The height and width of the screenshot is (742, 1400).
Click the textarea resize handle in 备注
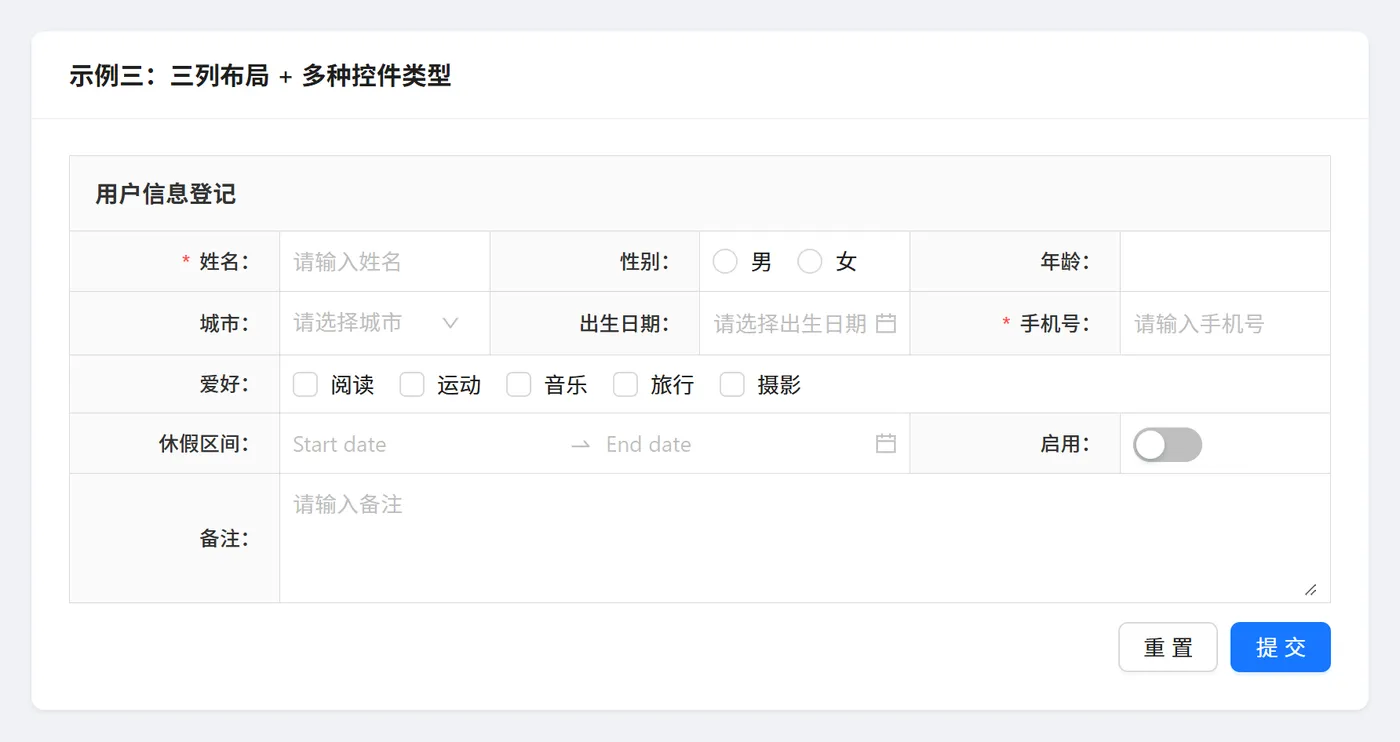1310,590
